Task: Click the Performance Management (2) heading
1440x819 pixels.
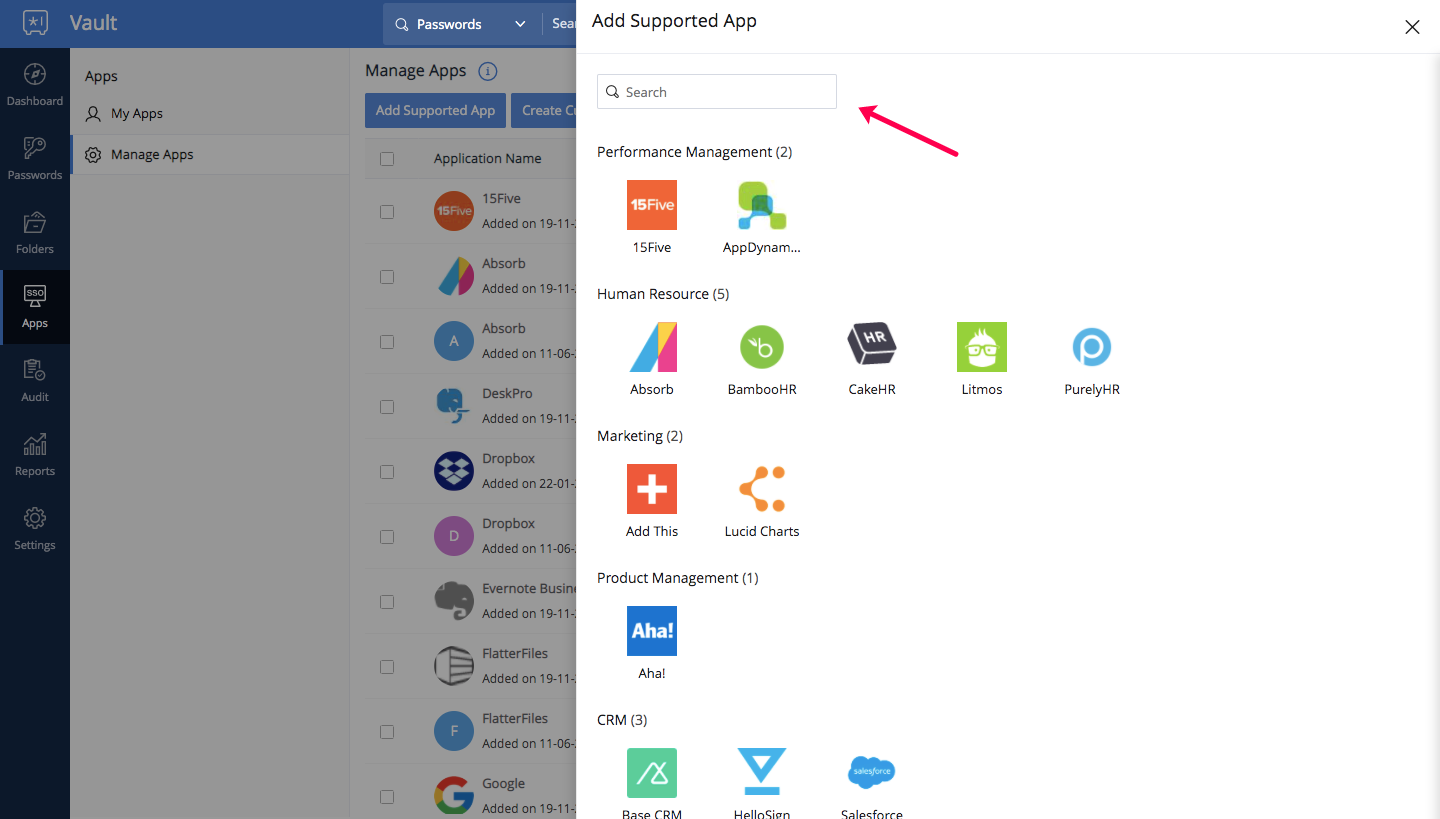Action: click(x=695, y=152)
